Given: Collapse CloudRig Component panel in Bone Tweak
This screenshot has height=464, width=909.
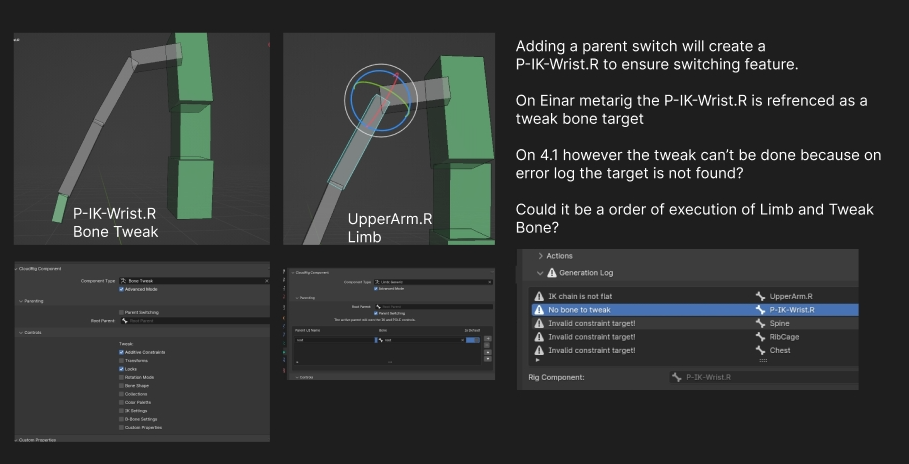Looking at the screenshot, I should click(17, 269).
